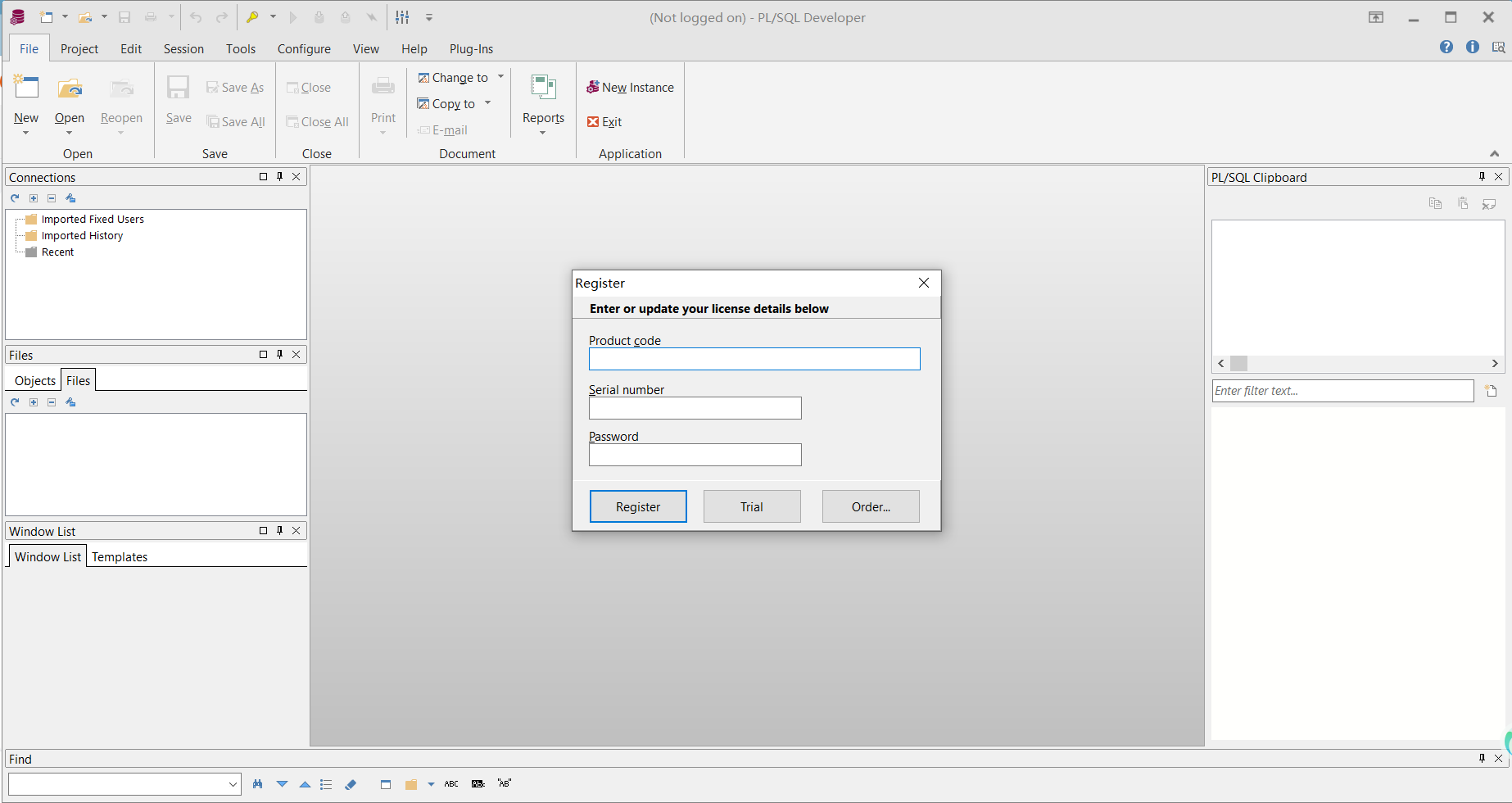1512x803 pixels.
Task: Click the eraser clear highlight icon in Find bar
Action: [x=351, y=784]
